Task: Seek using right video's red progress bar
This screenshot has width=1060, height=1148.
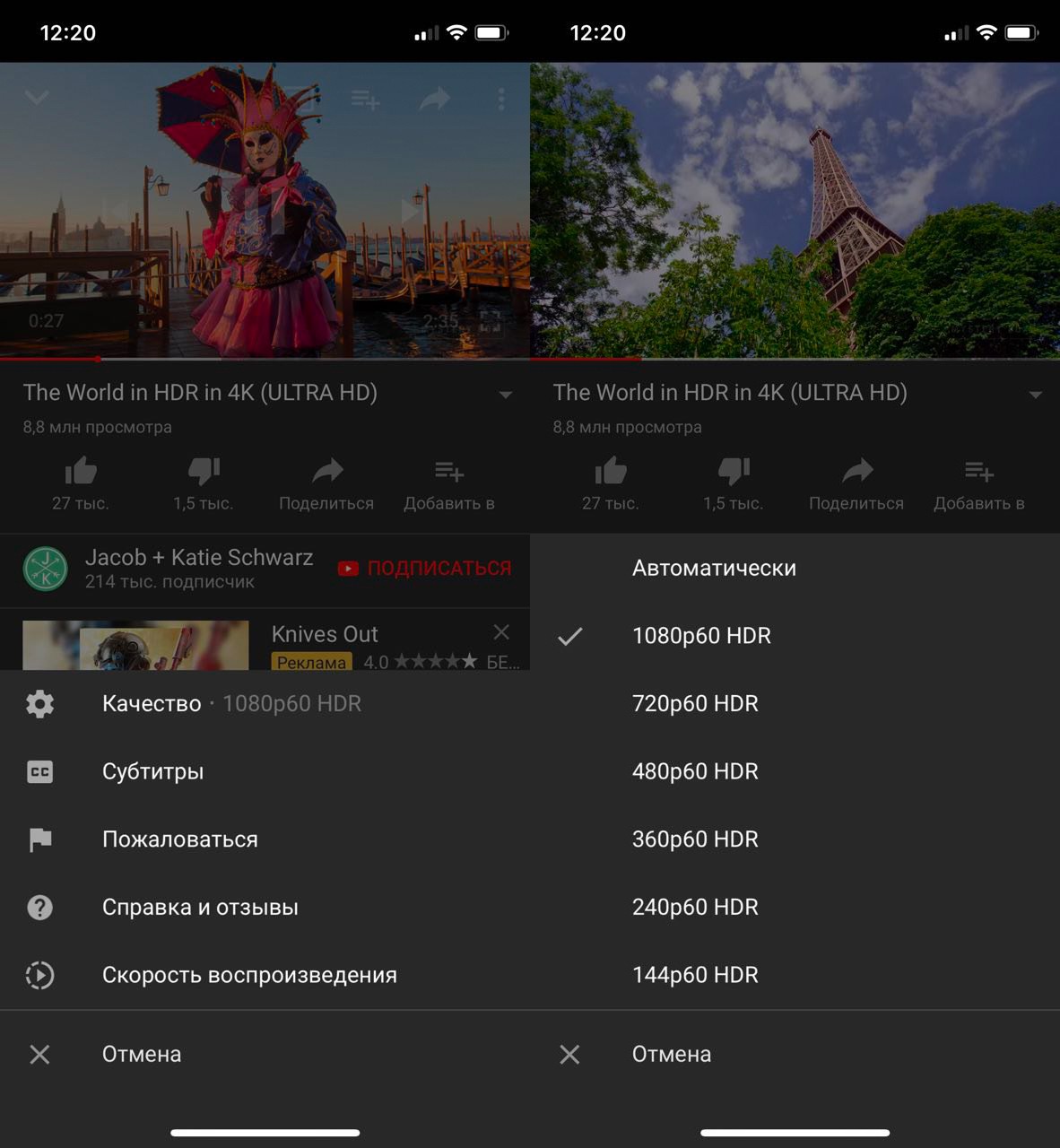Action: click(639, 359)
